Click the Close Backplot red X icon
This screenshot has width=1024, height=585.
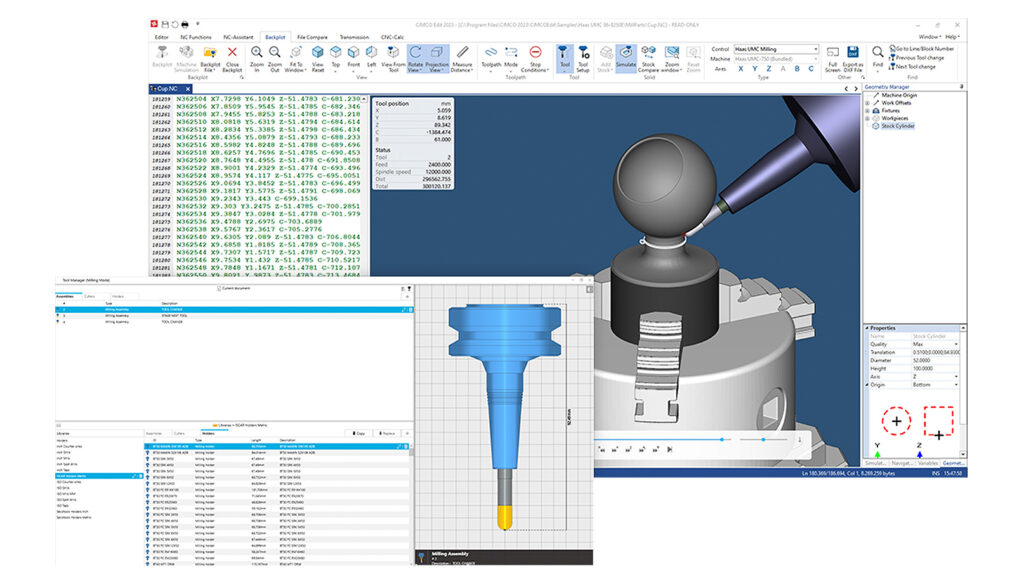point(232,54)
